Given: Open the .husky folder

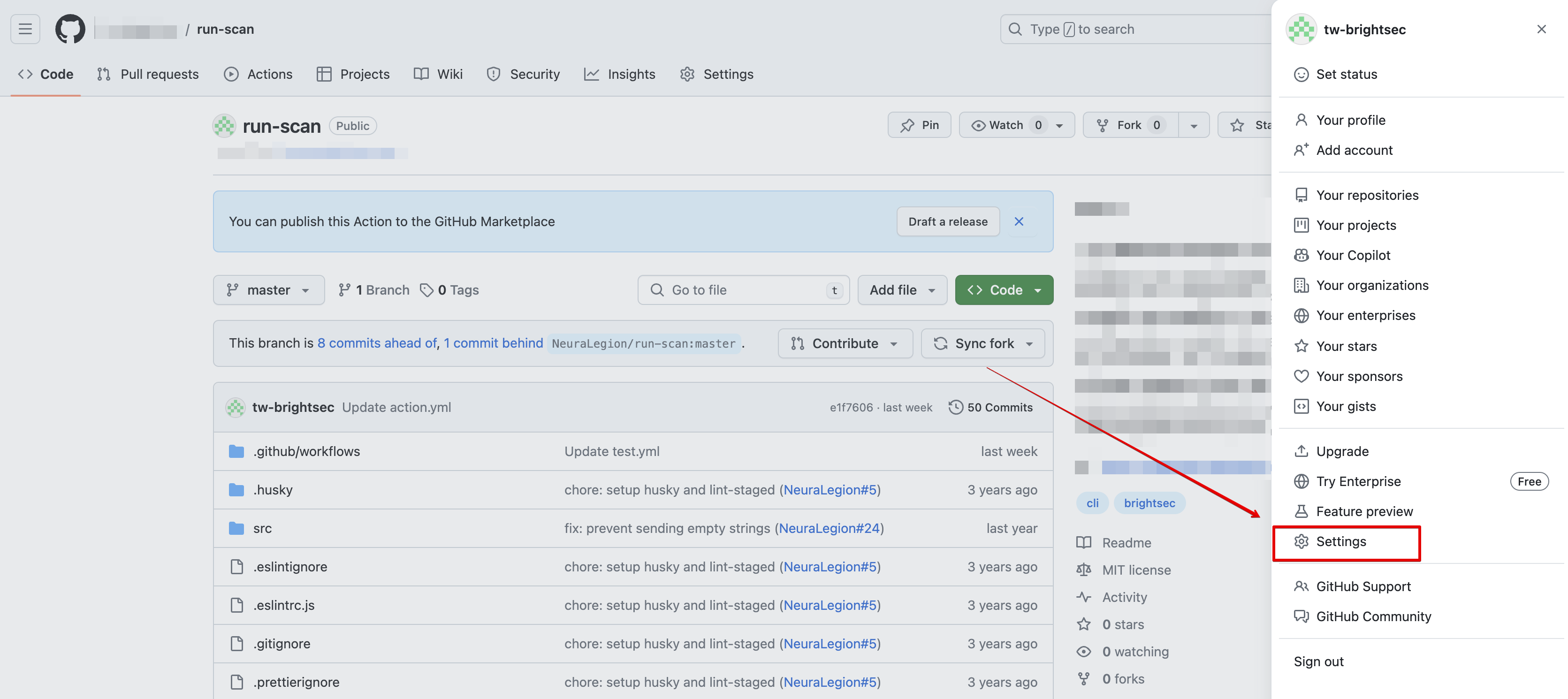Looking at the screenshot, I should 273,490.
